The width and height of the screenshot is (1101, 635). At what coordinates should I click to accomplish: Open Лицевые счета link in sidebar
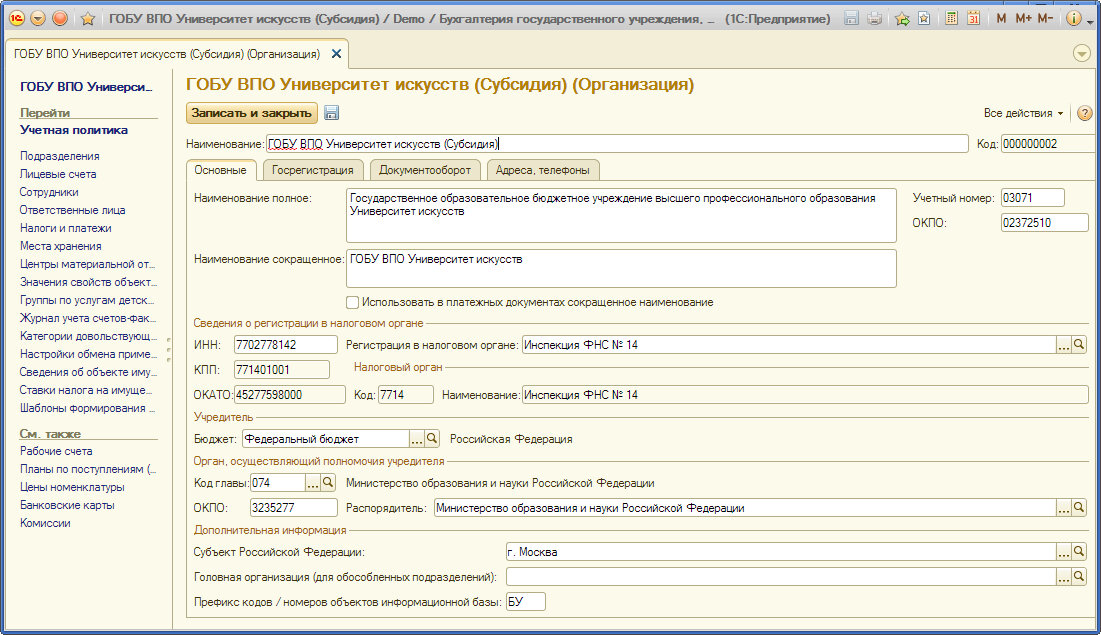[58, 174]
